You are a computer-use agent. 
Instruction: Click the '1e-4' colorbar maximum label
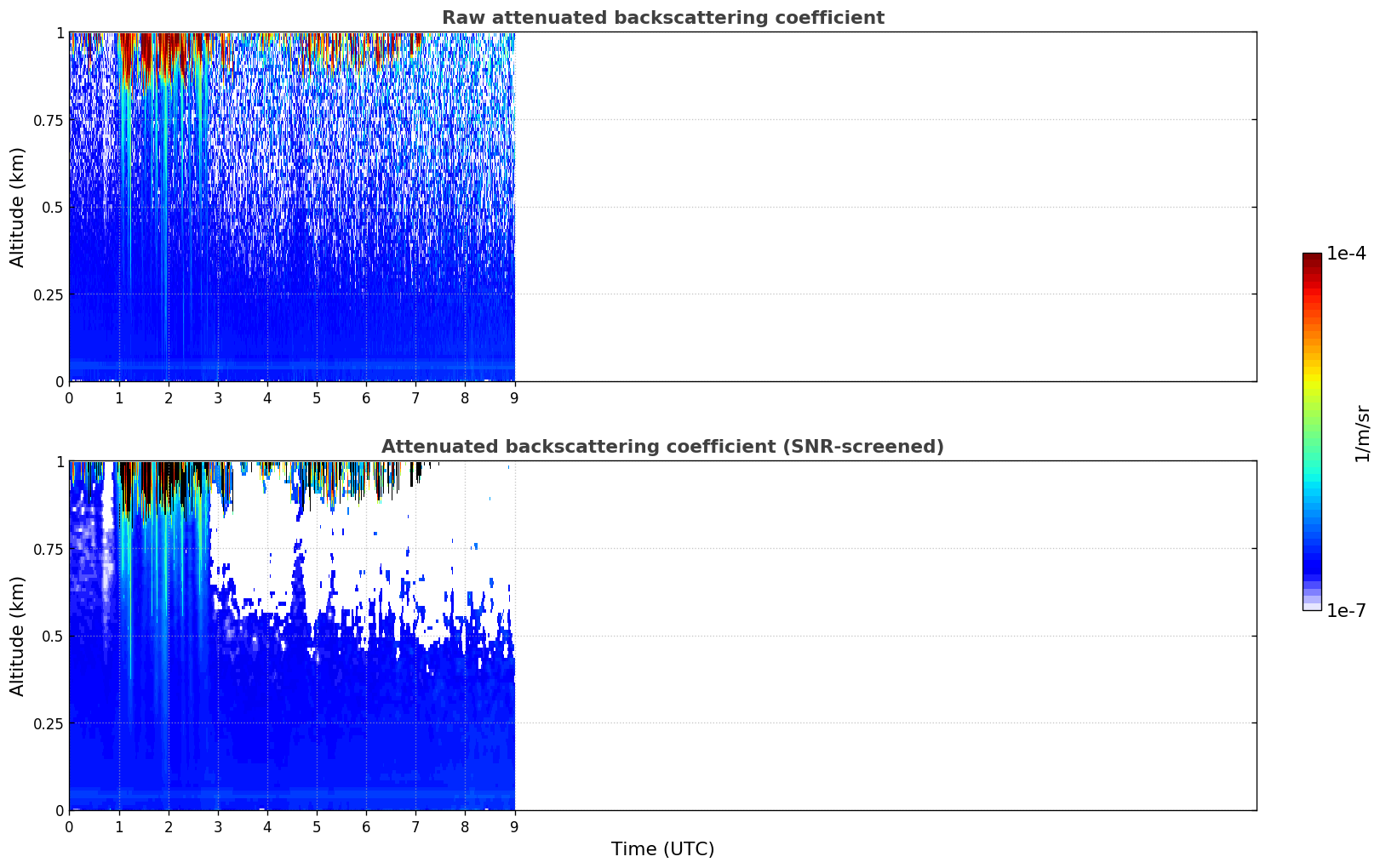[x=1346, y=254]
